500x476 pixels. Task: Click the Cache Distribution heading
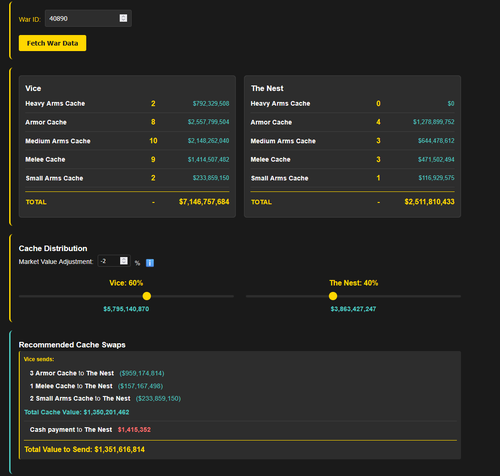click(x=53, y=248)
